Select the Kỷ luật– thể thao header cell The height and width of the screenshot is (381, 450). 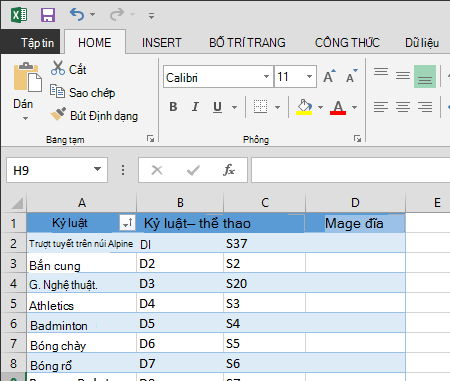coord(221,223)
